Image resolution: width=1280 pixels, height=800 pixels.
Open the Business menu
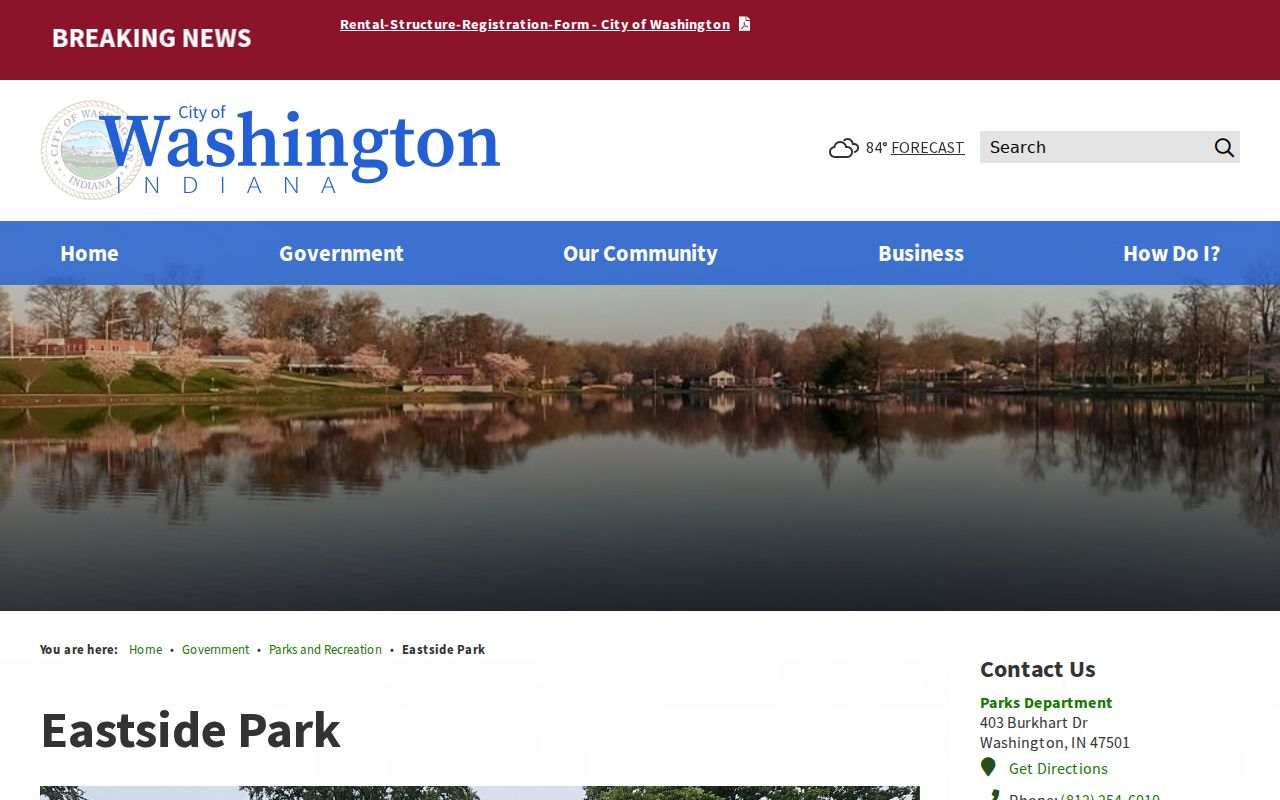[x=921, y=253]
